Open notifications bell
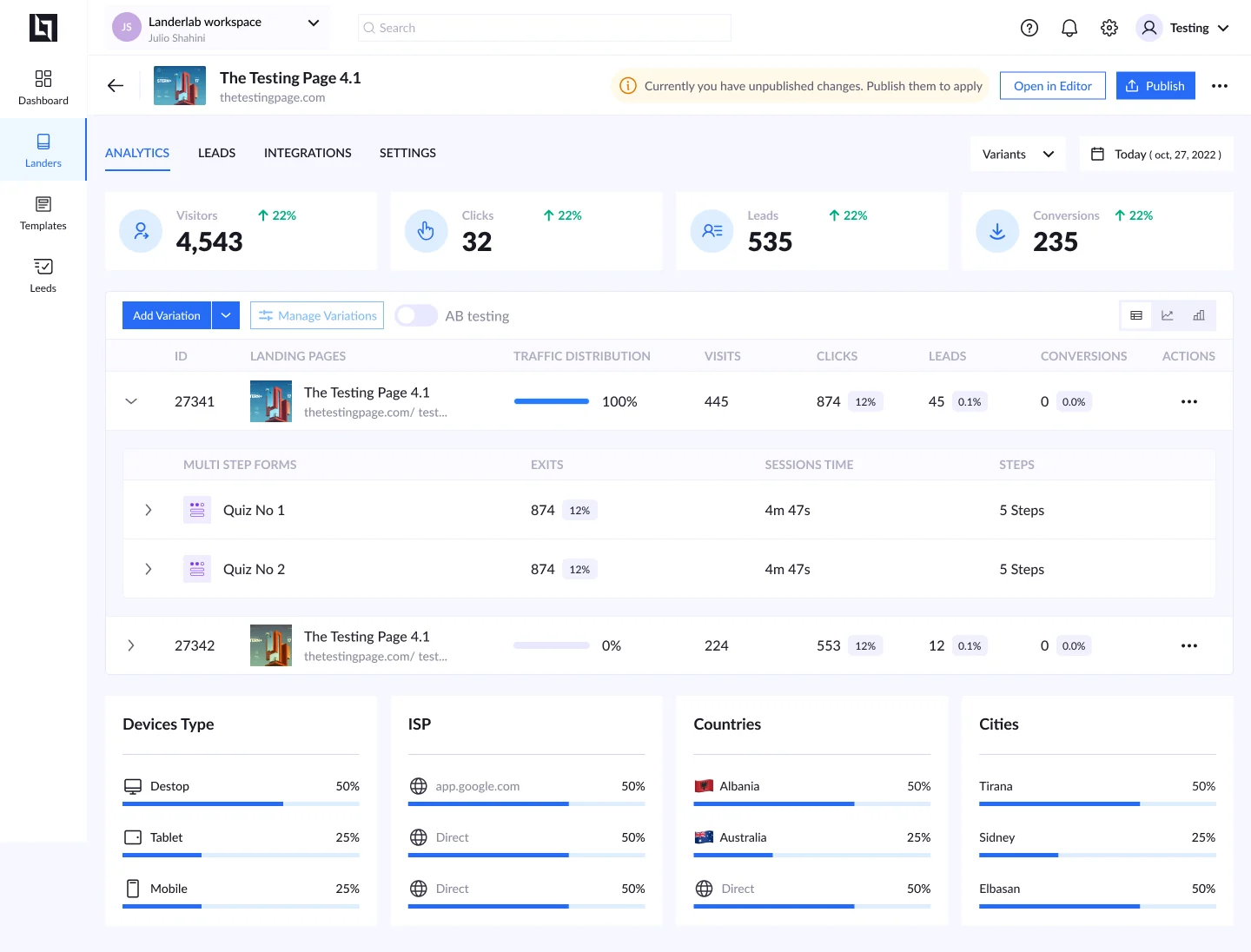 pyautogui.click(x=1069, y=28)
